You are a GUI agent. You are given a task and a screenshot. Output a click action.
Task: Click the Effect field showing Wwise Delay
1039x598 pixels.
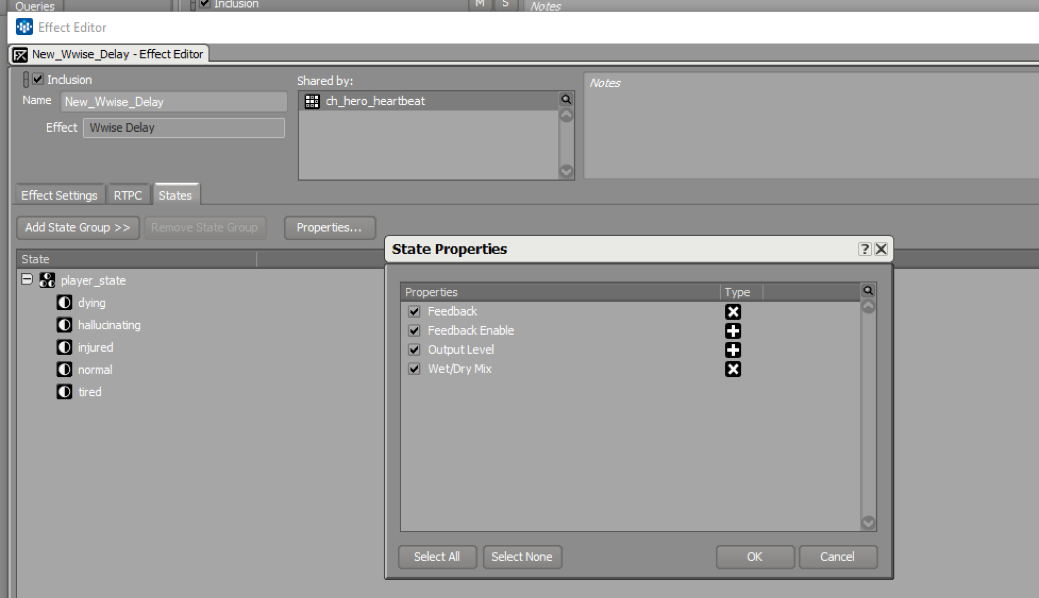tap(184, 128)
